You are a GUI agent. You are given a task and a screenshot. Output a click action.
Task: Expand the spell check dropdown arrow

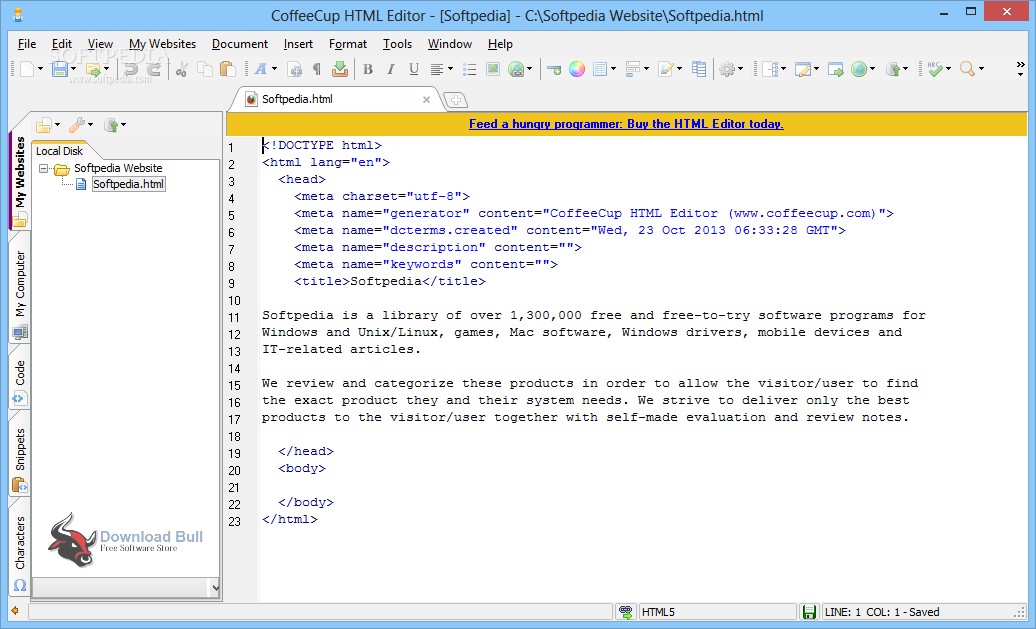coord(948,69)
